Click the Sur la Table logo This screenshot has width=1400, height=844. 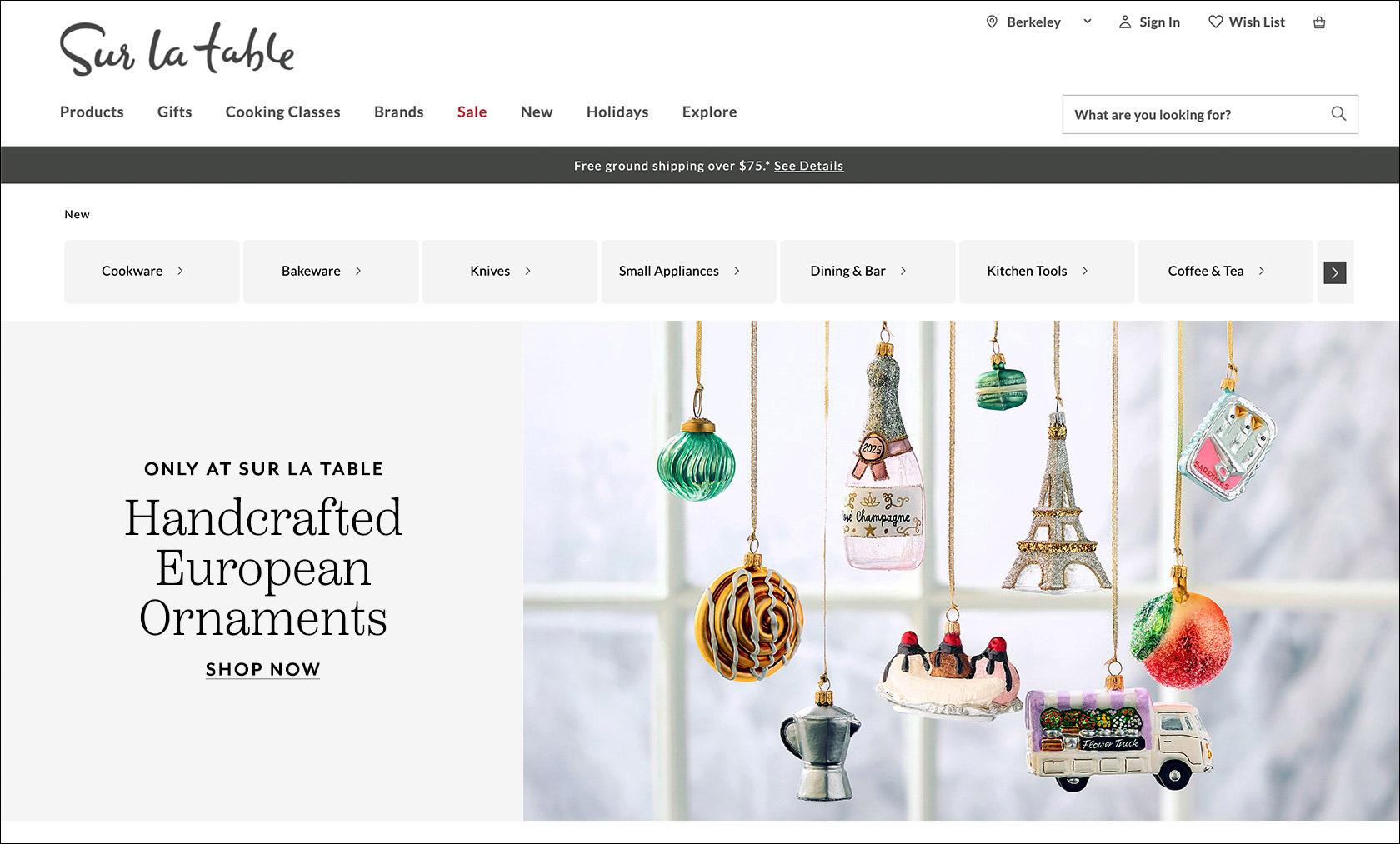[x=177, y=49]
